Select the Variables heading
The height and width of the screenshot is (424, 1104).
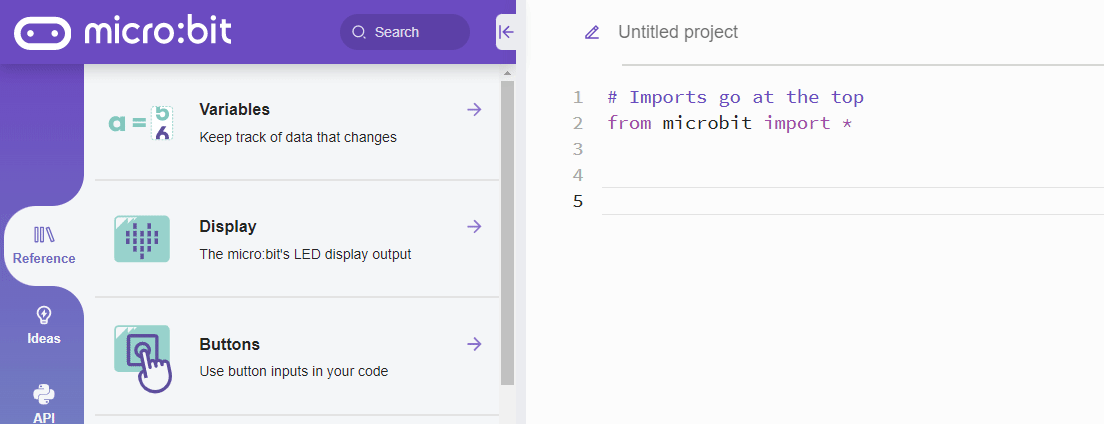[x=234, y=109]
